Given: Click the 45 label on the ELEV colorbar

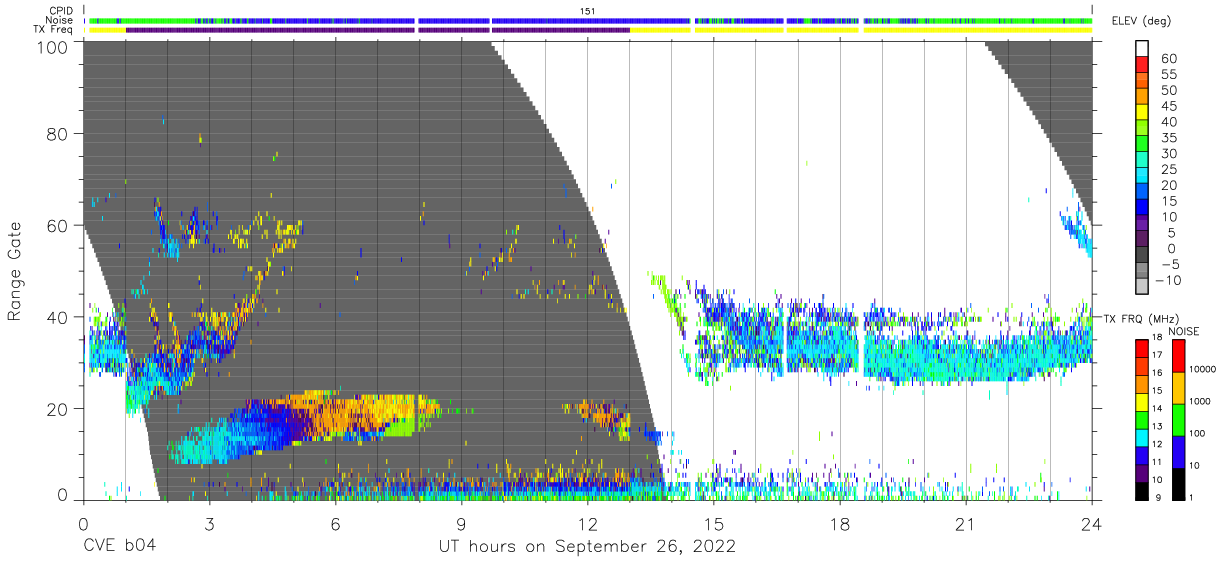Looking at the screenshot, I should tap(1168, 106).
